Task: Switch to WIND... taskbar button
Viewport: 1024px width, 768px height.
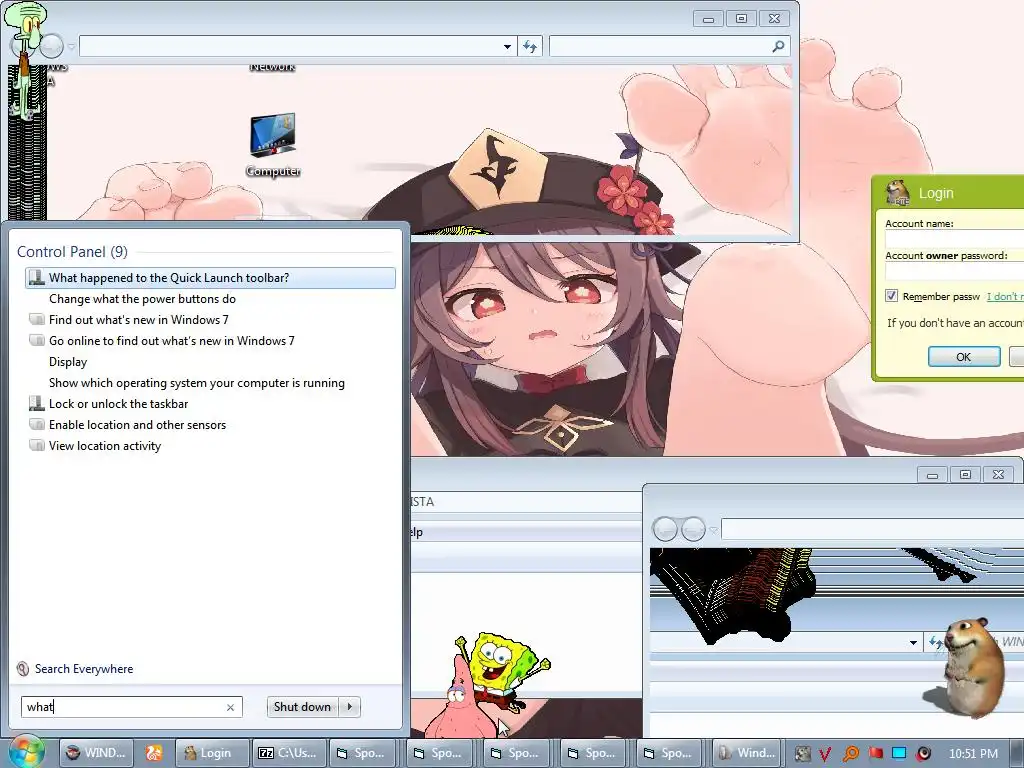Action: tap(97, 753)
